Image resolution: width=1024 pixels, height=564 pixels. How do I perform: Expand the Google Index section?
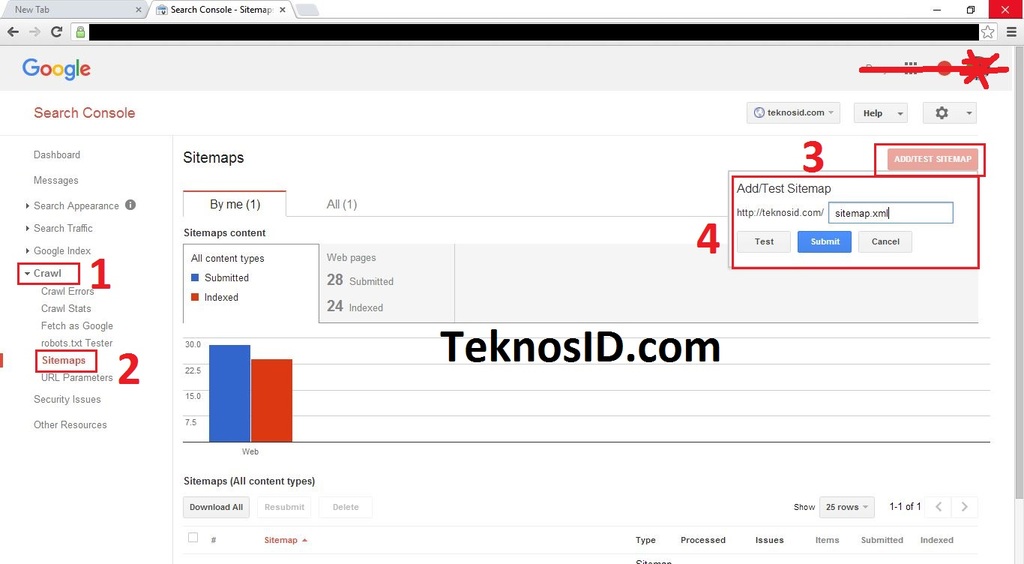pyautogui.click(x=27, y=251)
